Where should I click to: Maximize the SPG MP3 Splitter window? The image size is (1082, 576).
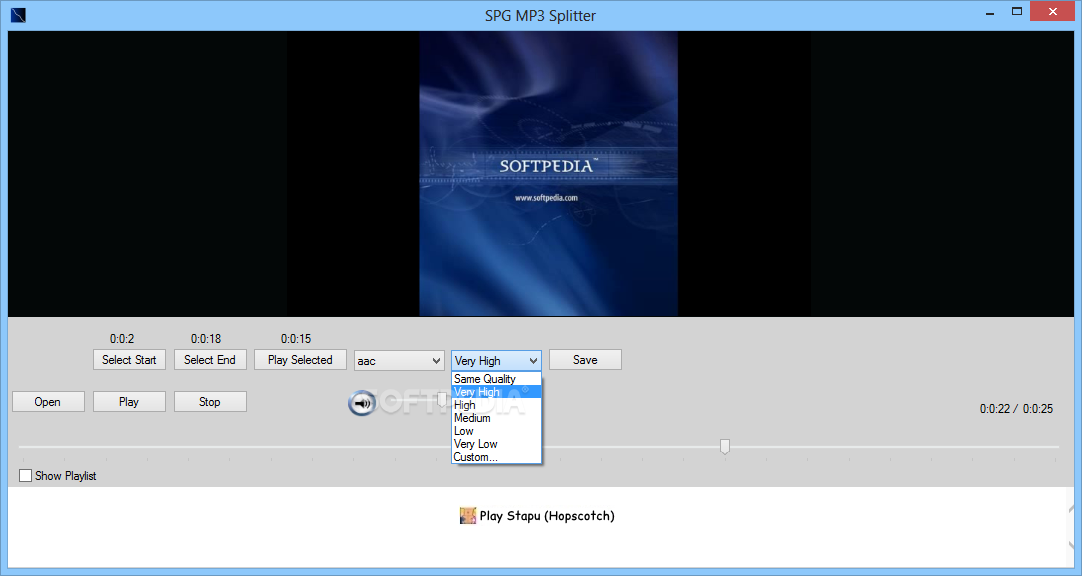point(1016,12)
